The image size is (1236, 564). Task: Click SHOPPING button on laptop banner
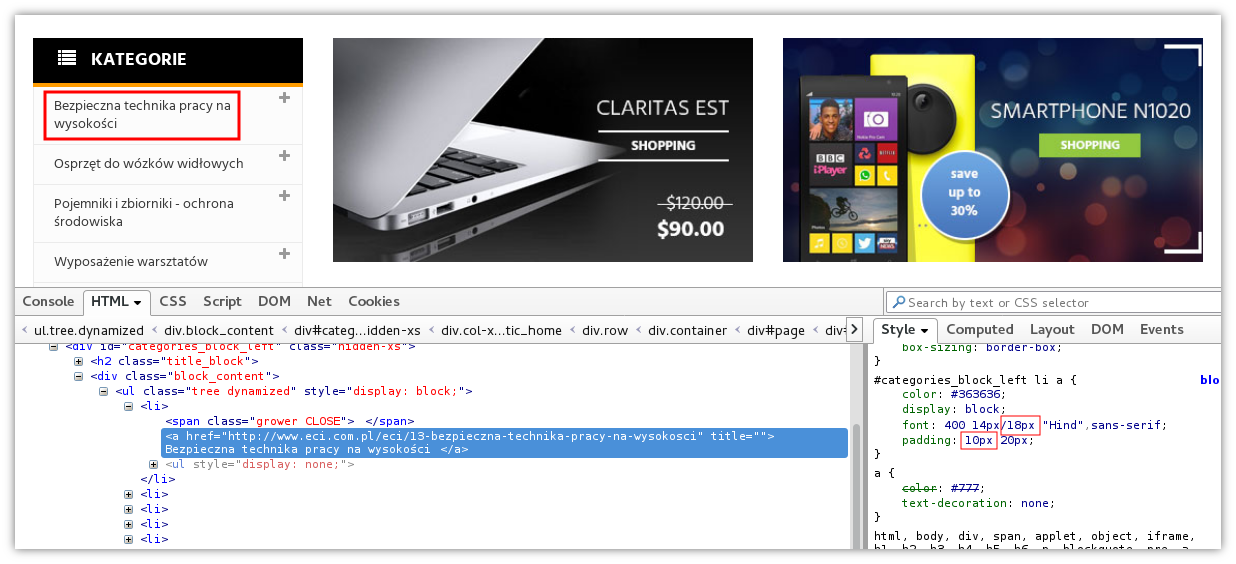coord(663,145)
